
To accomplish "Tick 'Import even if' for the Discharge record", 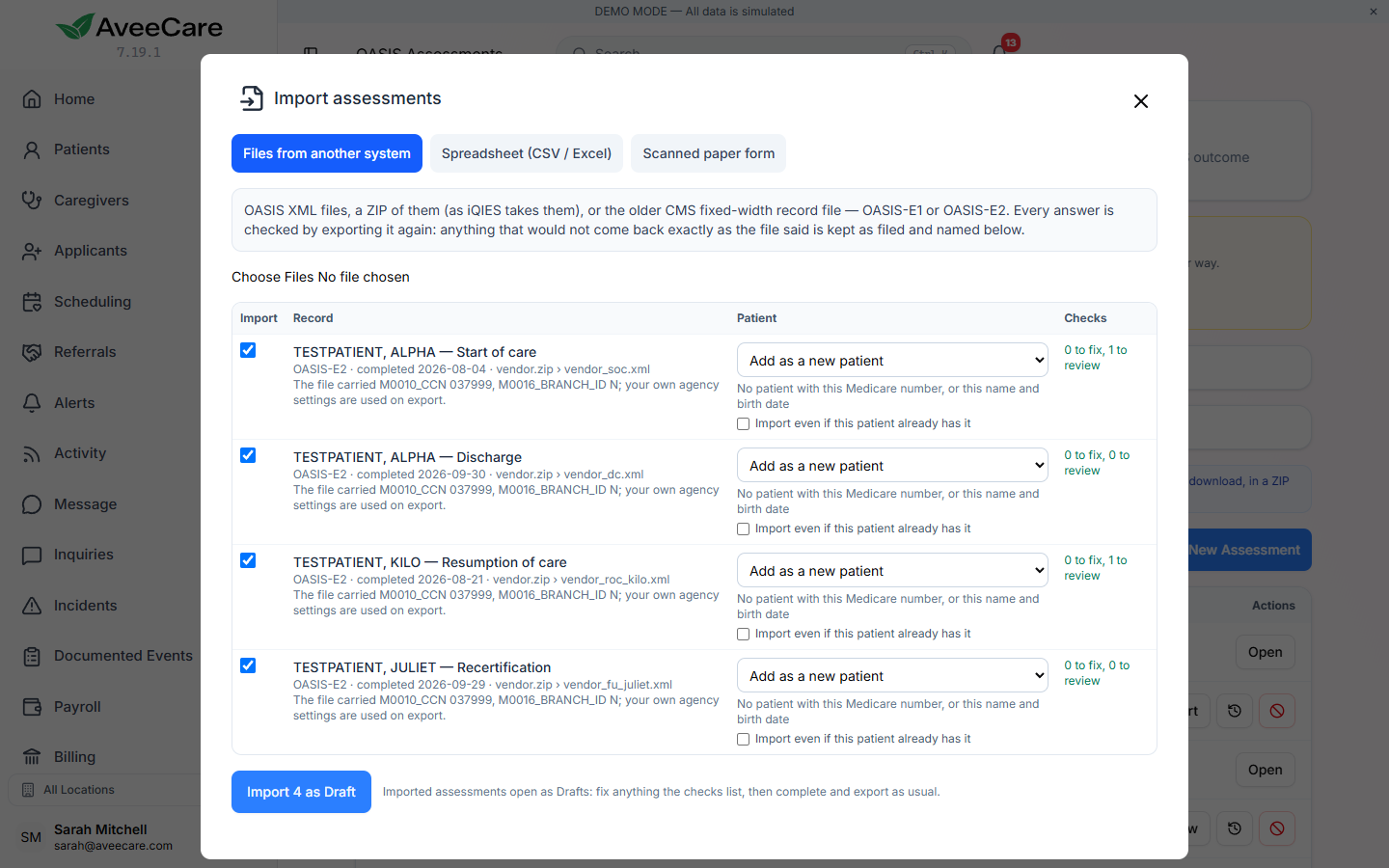I will [743, 529].
